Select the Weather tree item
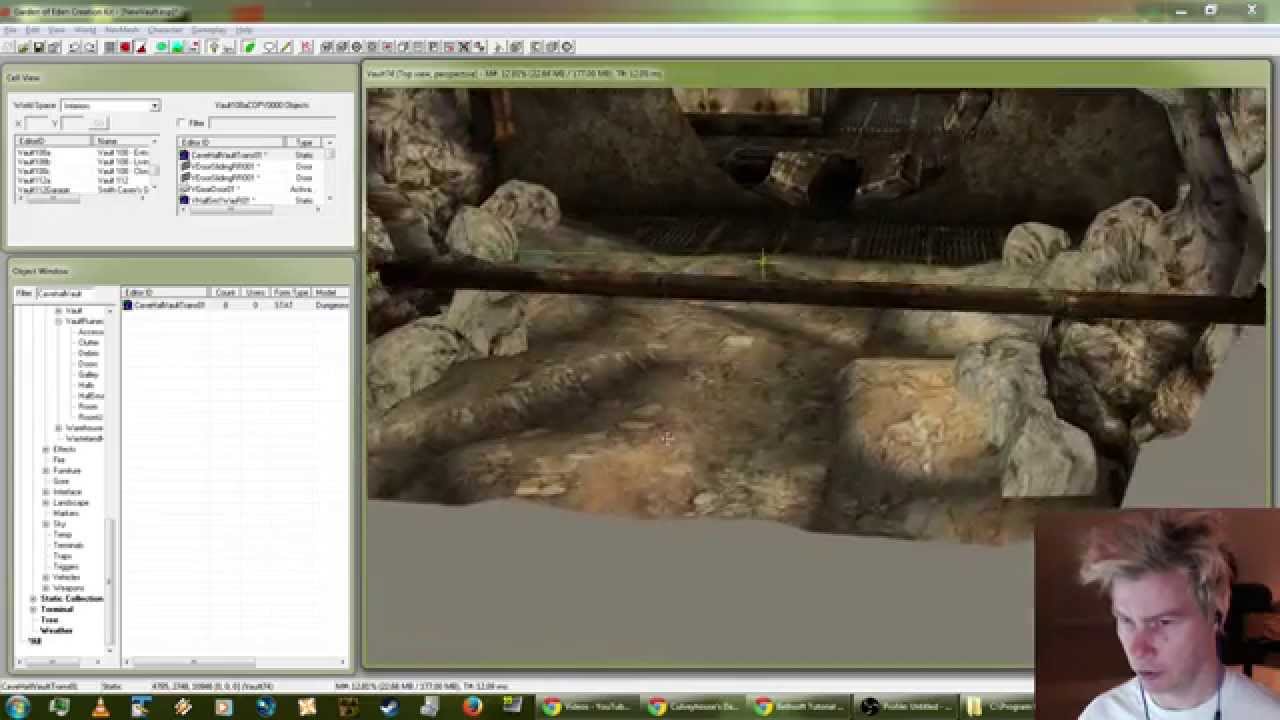 pos(57,630)
